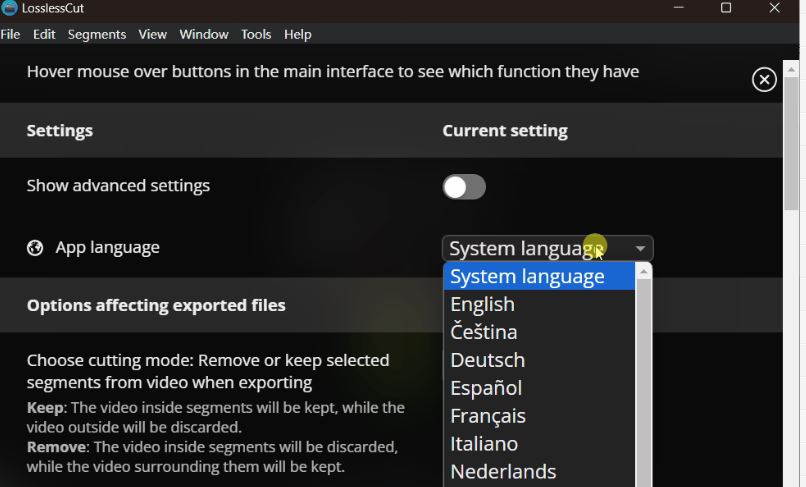806x487 pixels.
Task: Select English from the language list
Action: coord(482,304)
